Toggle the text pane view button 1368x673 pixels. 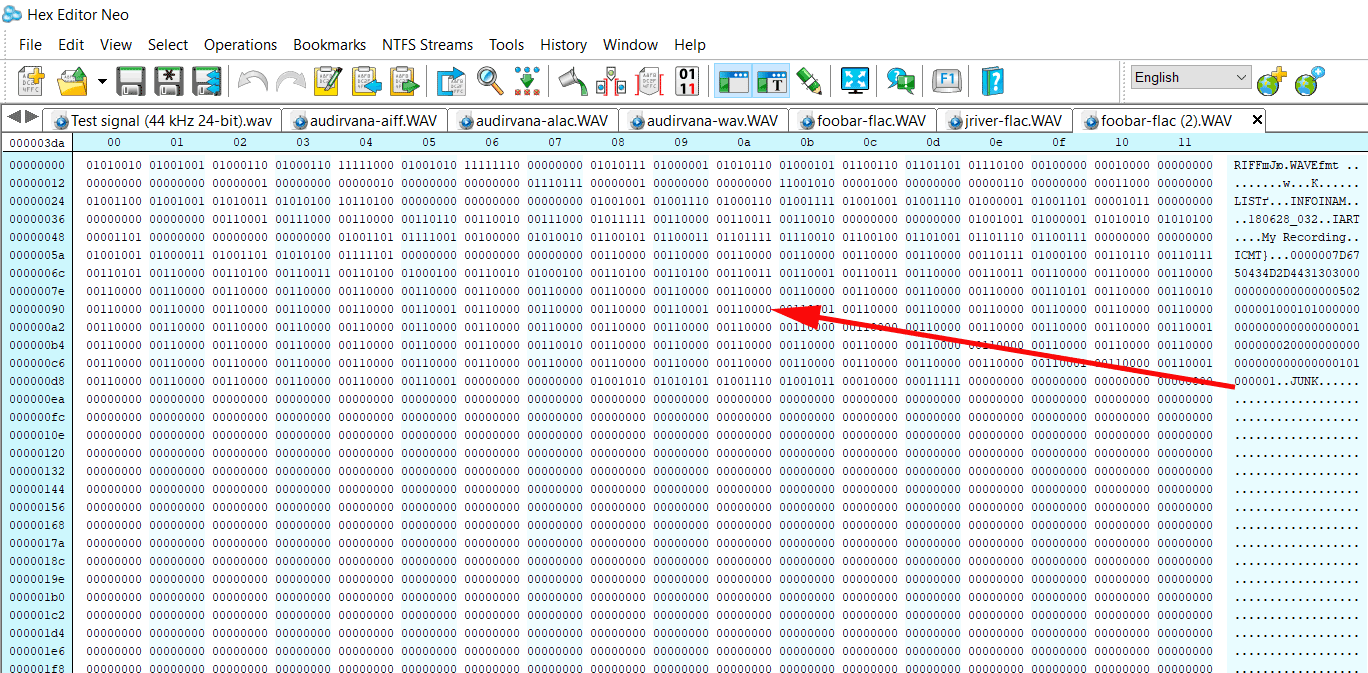(x=771, y=81)
